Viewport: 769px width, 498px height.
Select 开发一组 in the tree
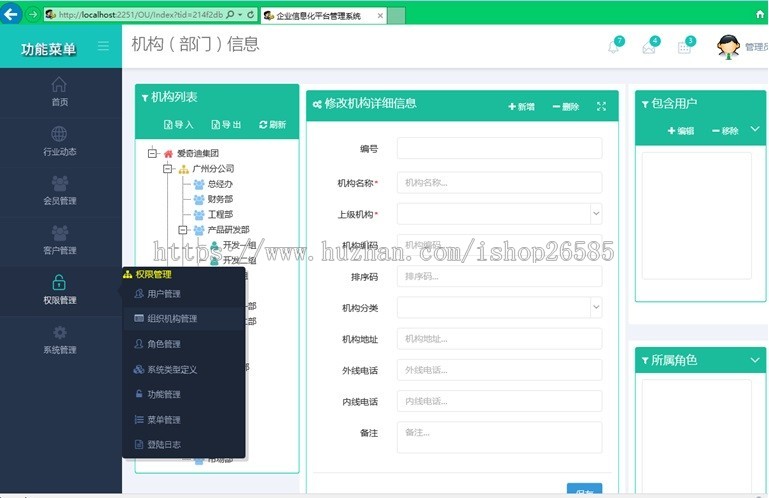coord(239,245)
